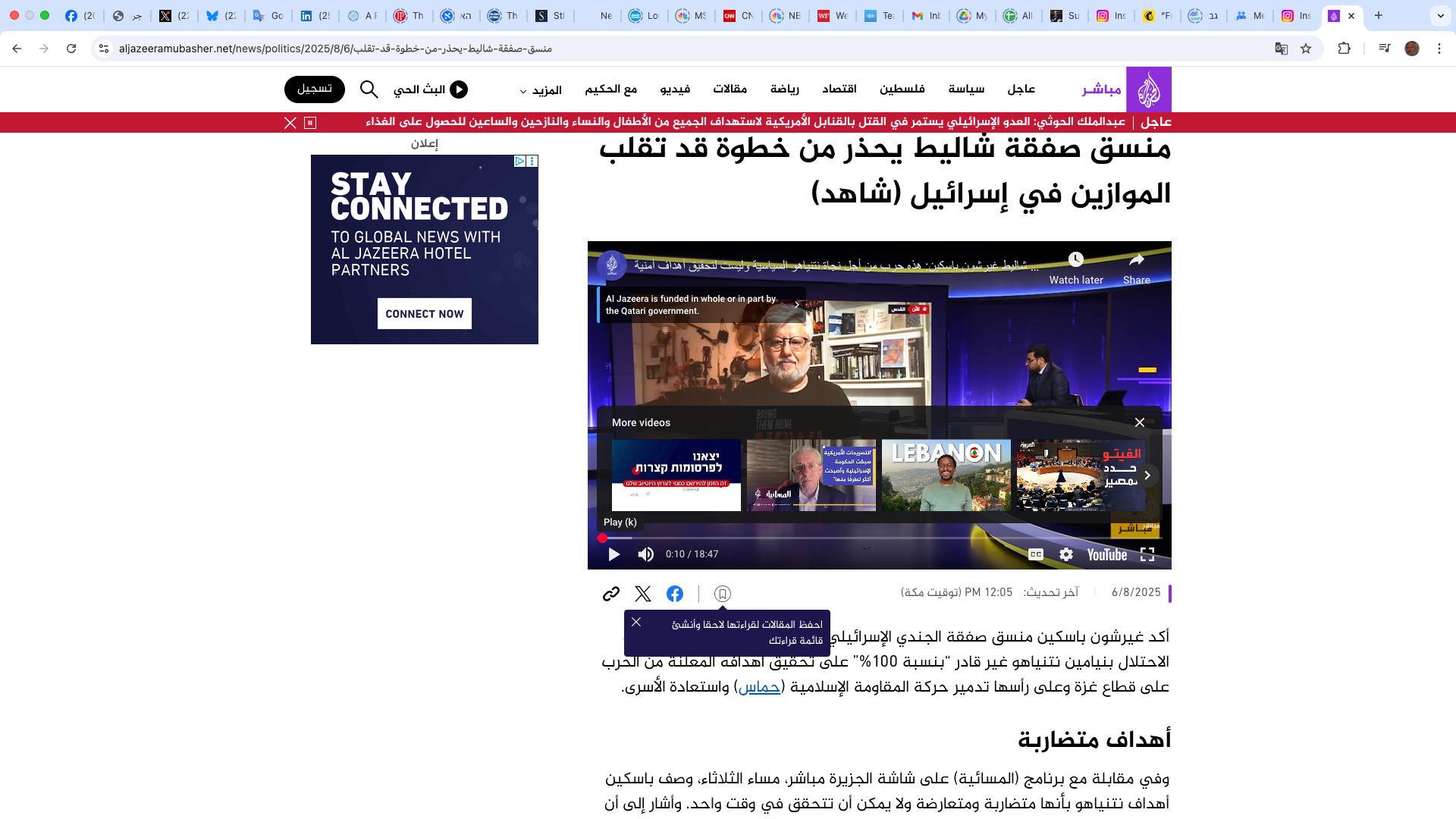This screenshot has width=1456, height=819.
Task: Share article on Facebook icon
Action: point(675,594)
